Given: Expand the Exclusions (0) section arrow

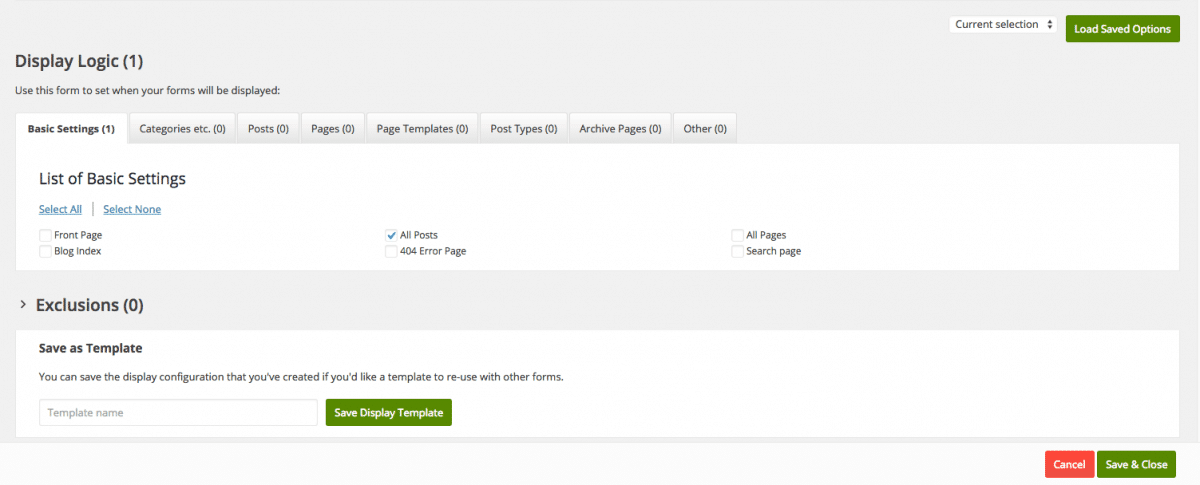Looking at the screenshot, I should [x=23, y=305].
